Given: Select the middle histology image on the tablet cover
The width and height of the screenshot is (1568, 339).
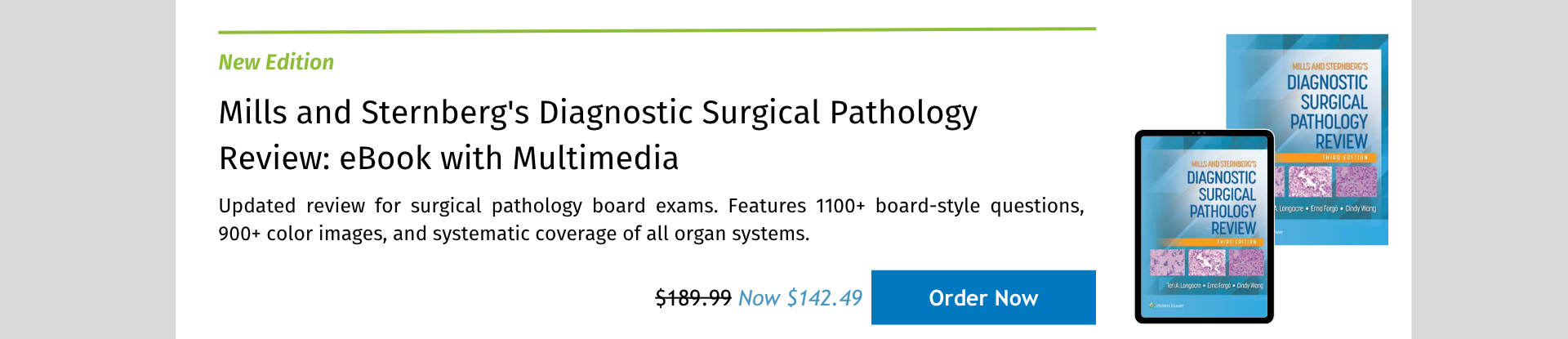Looking at the screenshot, I should coord(1207,262).
